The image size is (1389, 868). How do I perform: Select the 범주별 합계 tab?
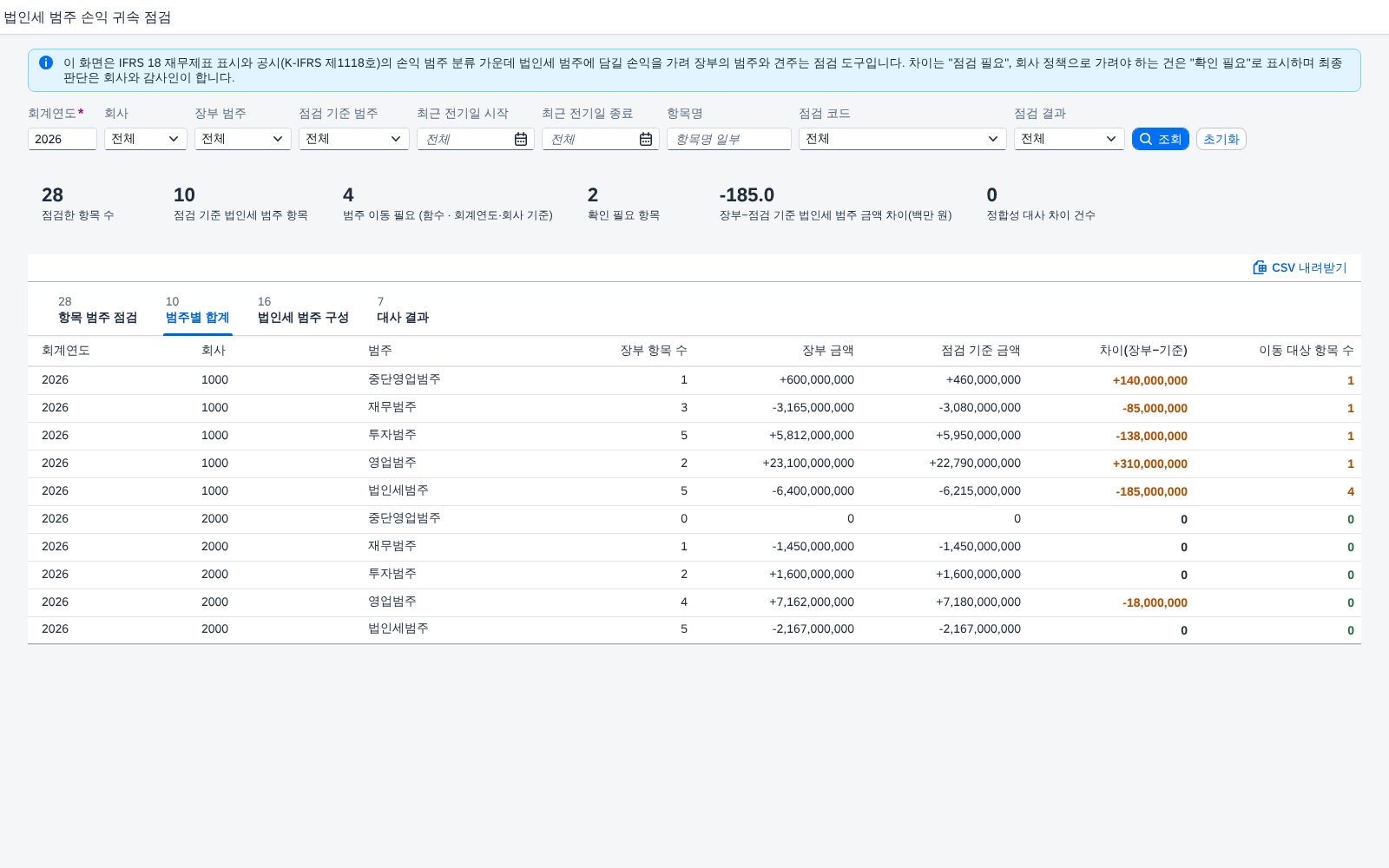coord(197,310)
